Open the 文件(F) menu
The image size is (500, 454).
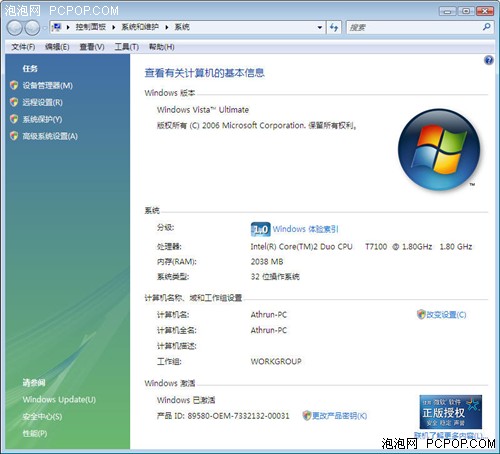[23, 47]
